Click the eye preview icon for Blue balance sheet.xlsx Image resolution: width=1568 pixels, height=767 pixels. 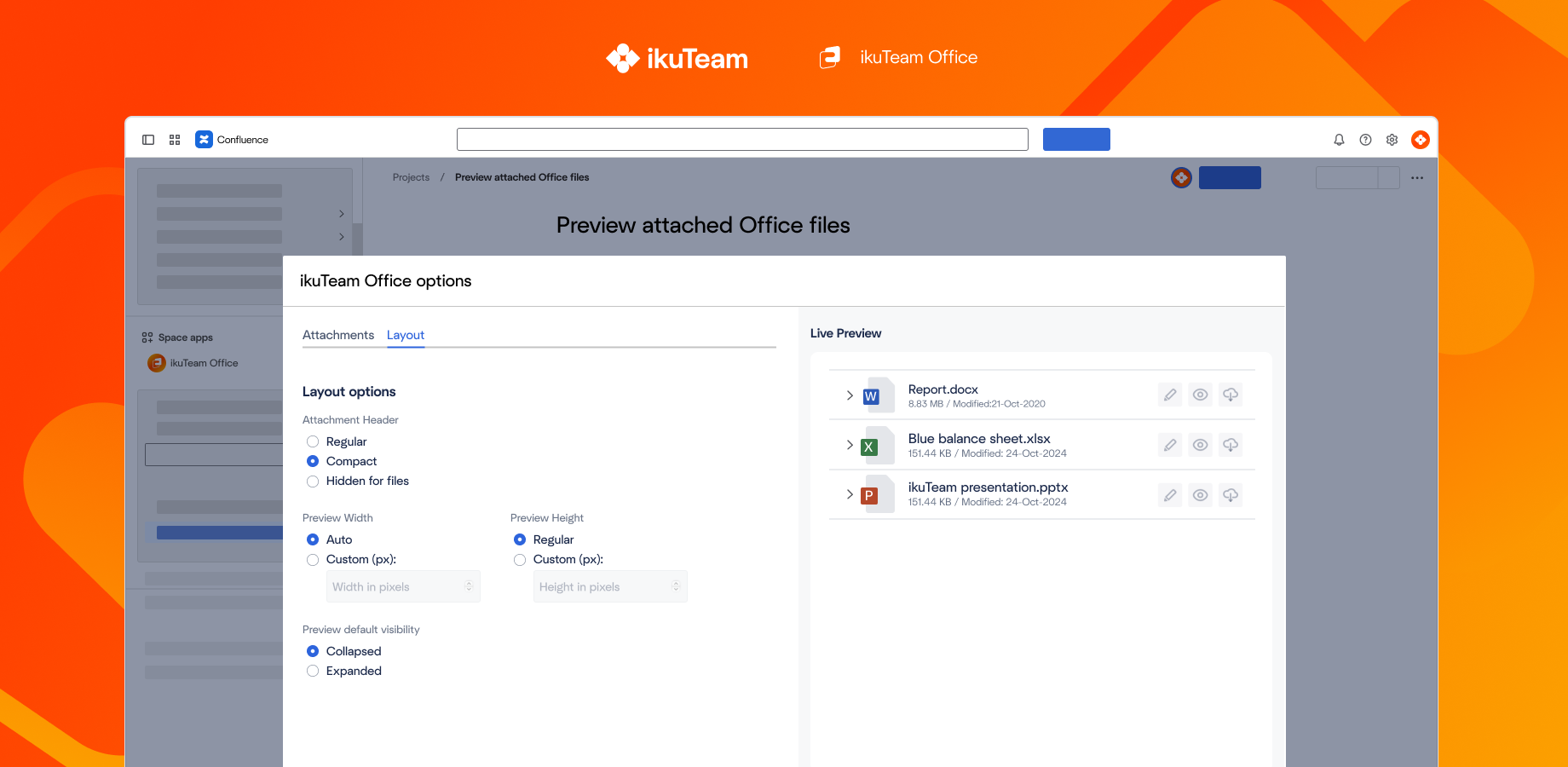point(1200,444)
